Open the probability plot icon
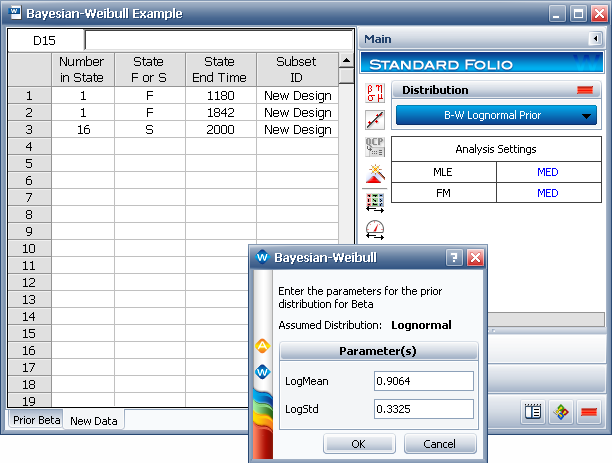 tap(375, 120)
